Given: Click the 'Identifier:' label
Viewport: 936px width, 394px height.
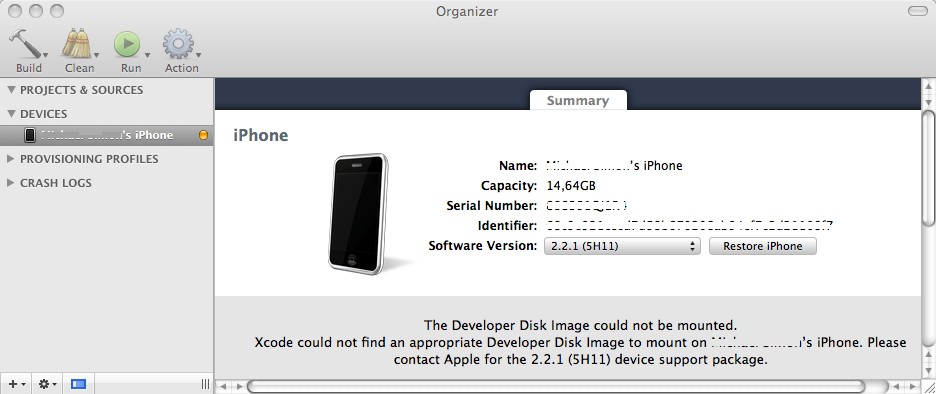Looking at the screenshot, I should pyautogui.click(x=507, y=226).
